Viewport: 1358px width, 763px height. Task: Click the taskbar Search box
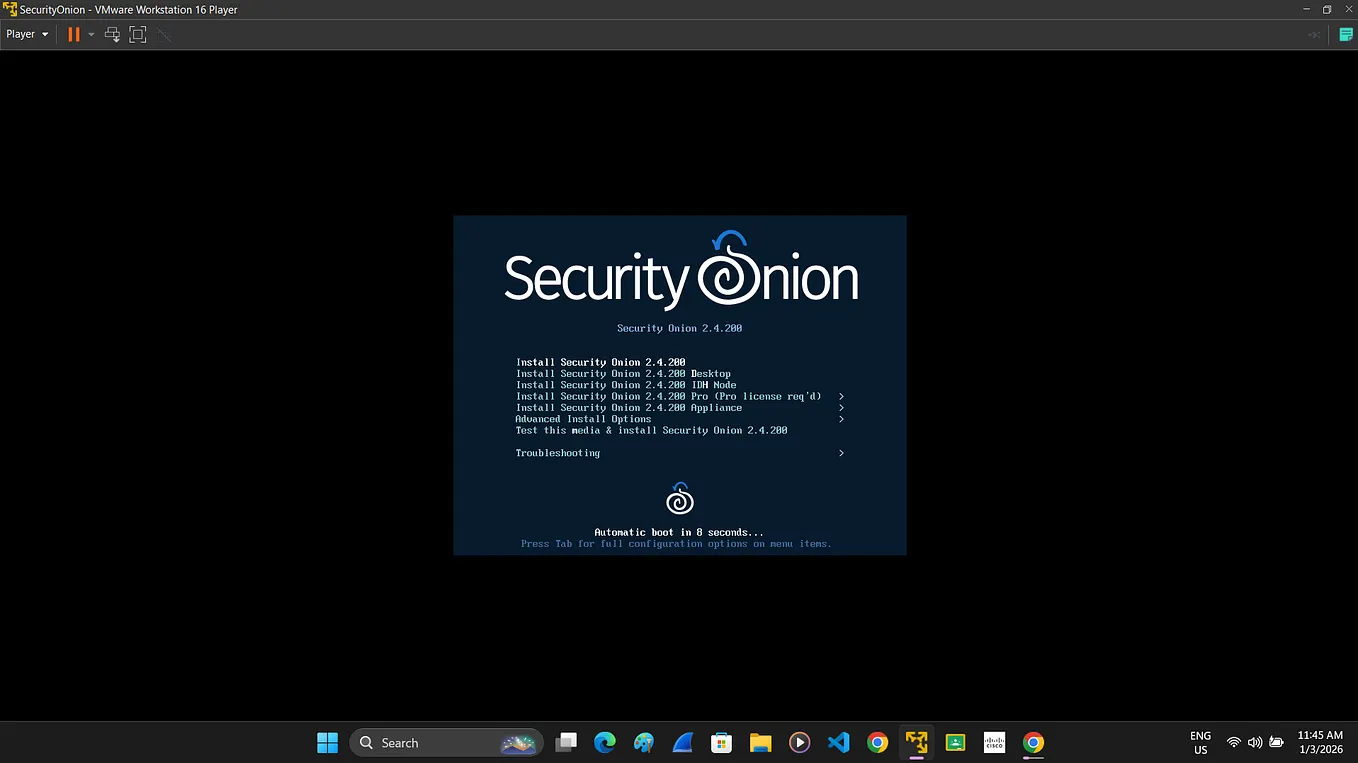click(446, 743)
